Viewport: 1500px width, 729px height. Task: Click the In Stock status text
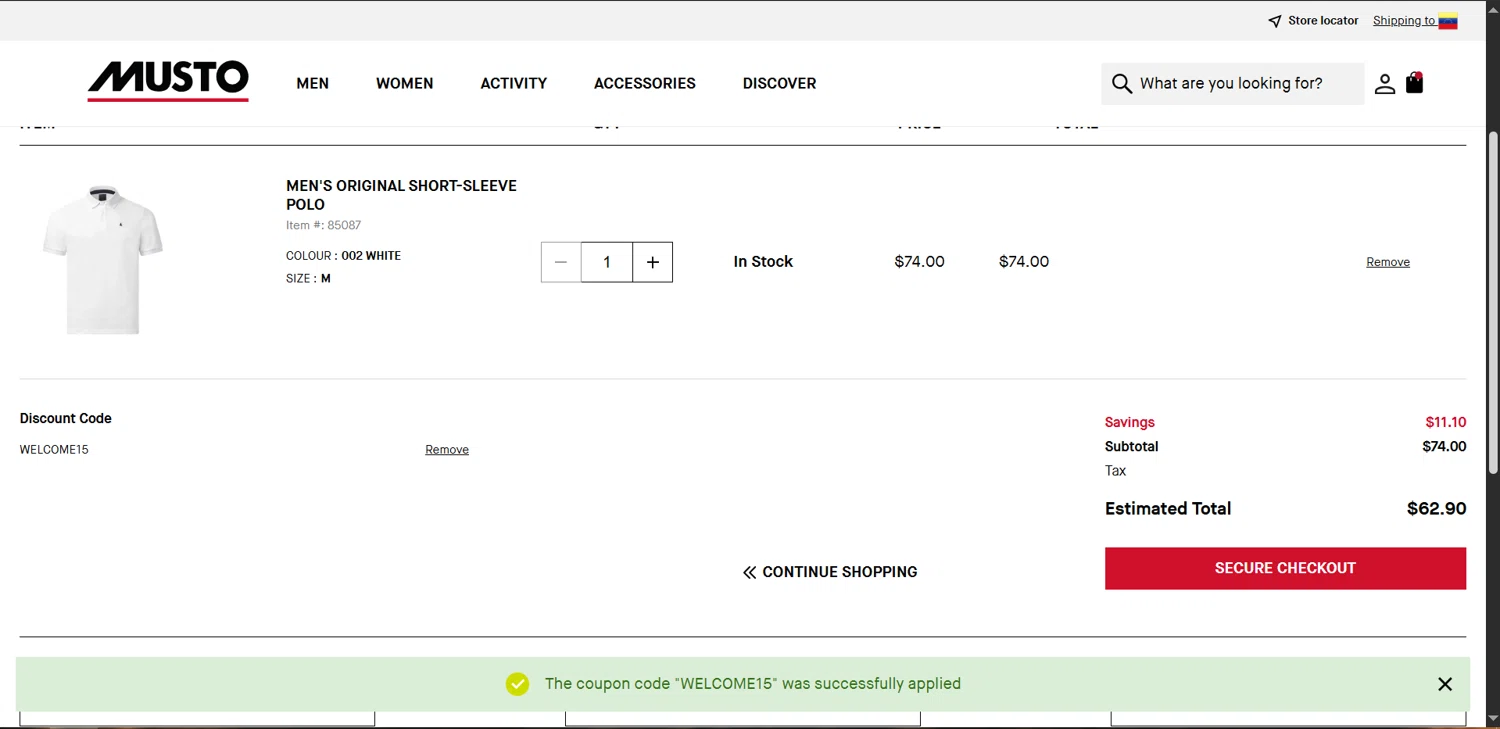coord(763,262)
